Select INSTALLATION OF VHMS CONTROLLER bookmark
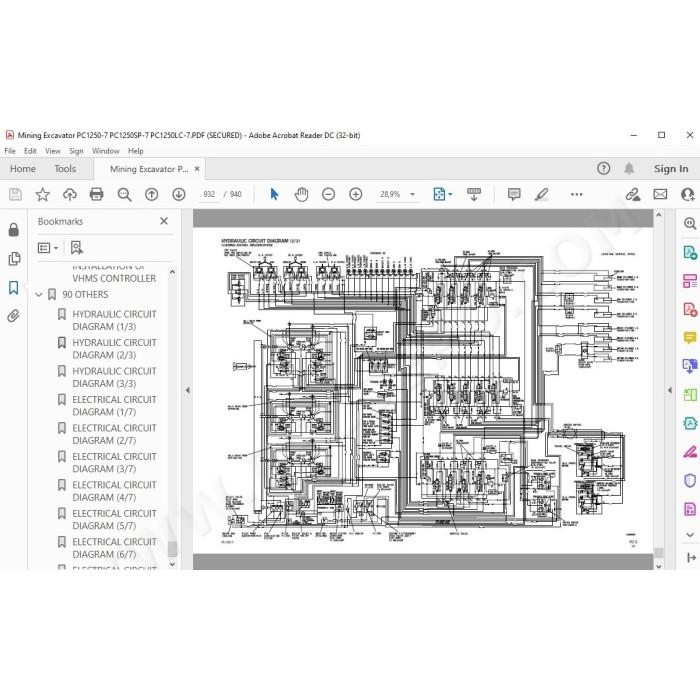700x700 pixels. 114,272
